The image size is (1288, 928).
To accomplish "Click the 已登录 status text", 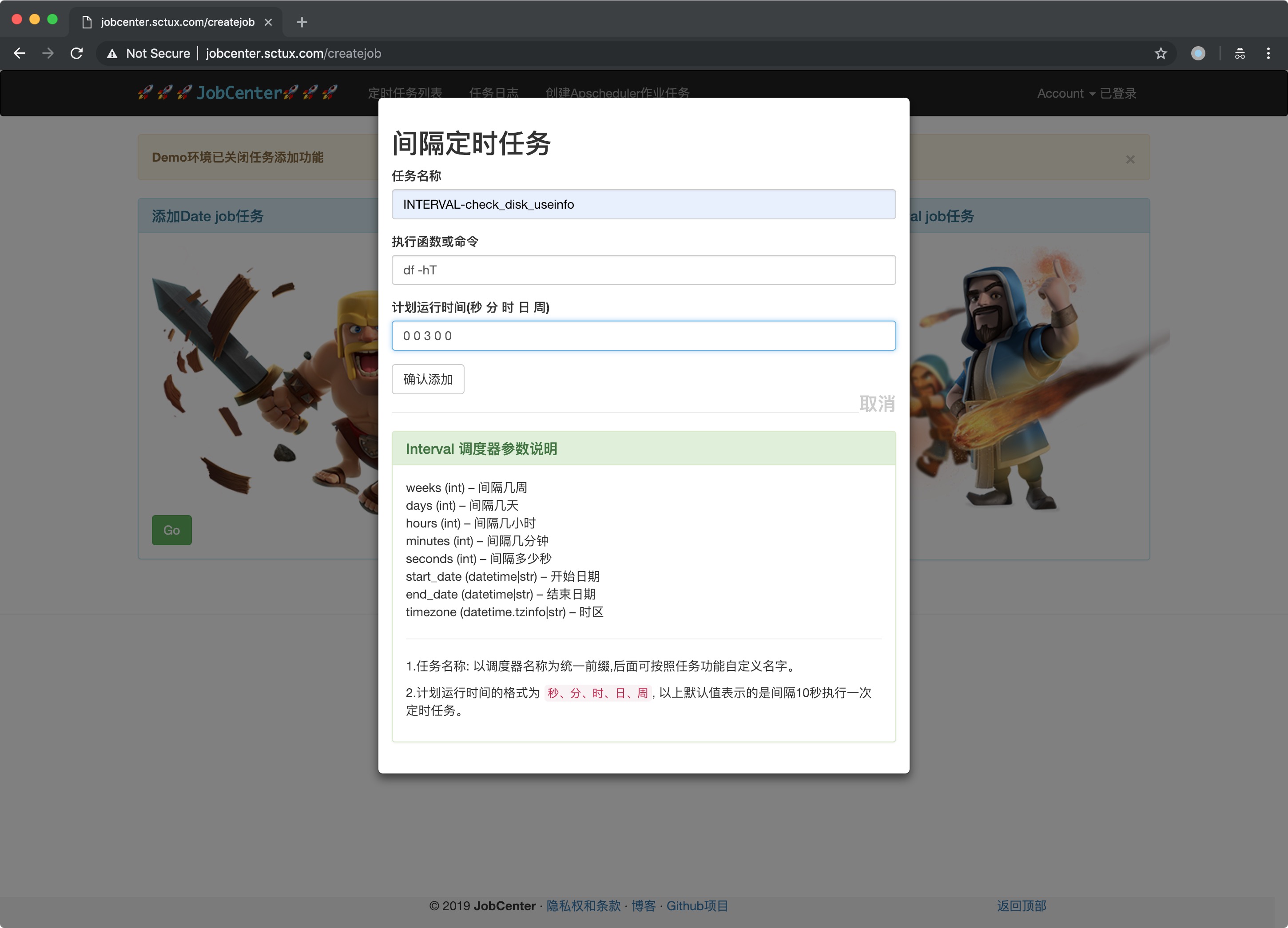I will 1118,94.
